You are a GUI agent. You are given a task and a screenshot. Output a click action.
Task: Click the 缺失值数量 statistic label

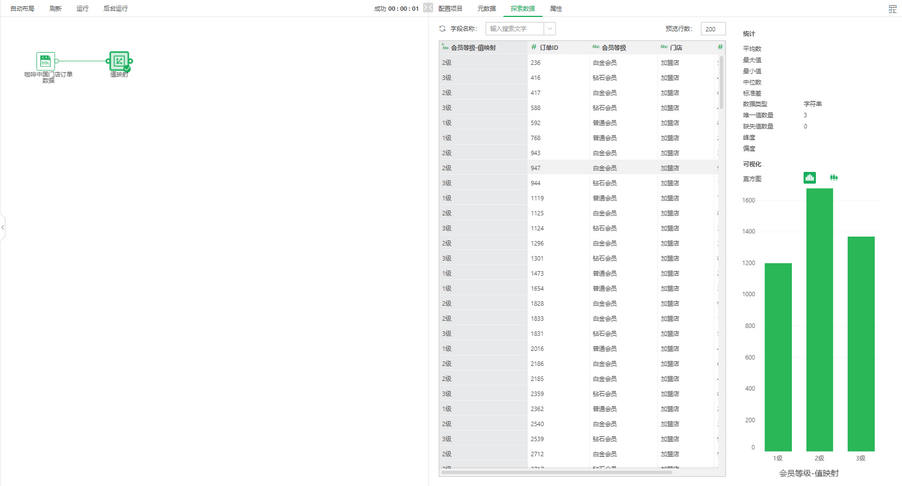pos(758,126)
